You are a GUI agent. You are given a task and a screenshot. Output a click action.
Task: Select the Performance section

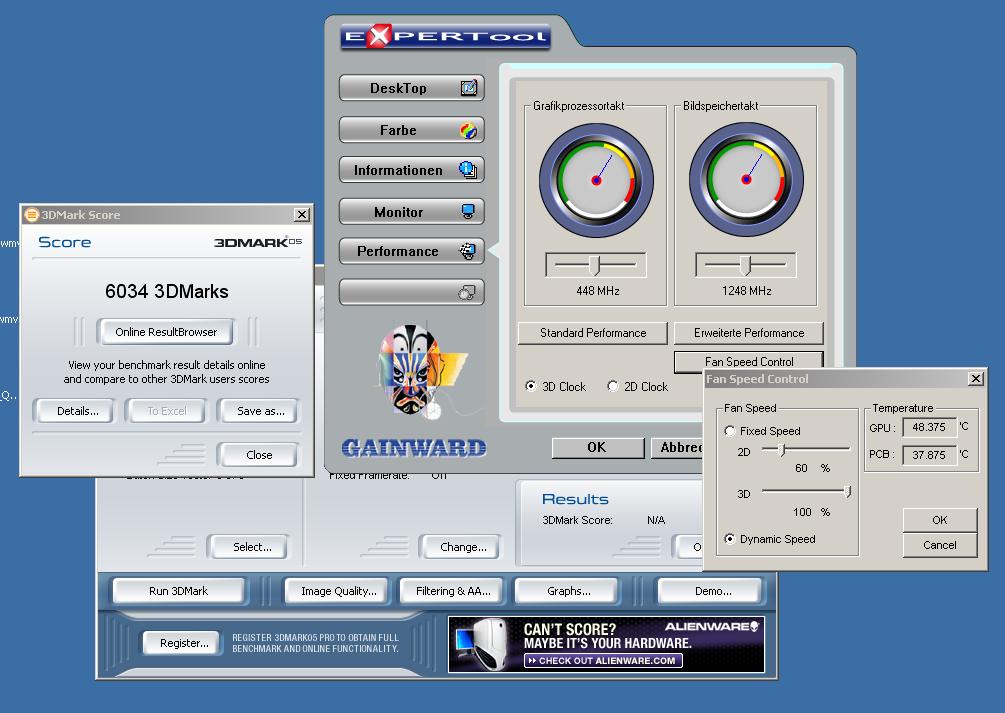(x=411, y=251)
